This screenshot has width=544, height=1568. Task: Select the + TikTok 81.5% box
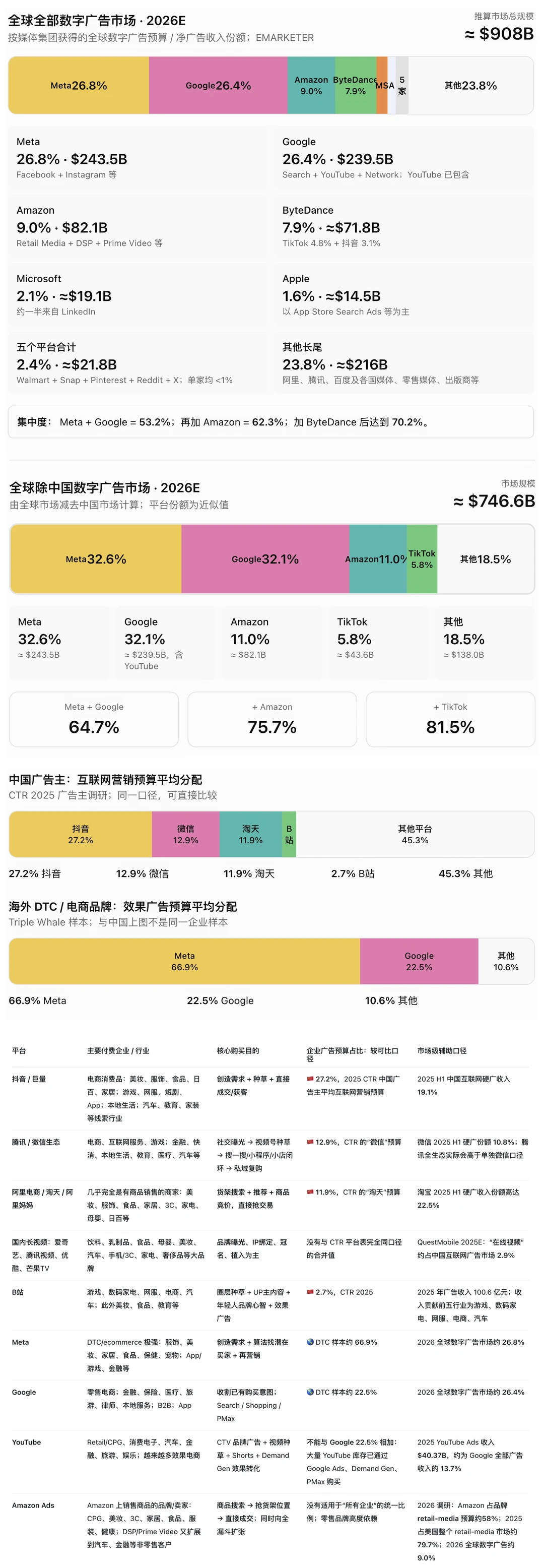point(450,719)
